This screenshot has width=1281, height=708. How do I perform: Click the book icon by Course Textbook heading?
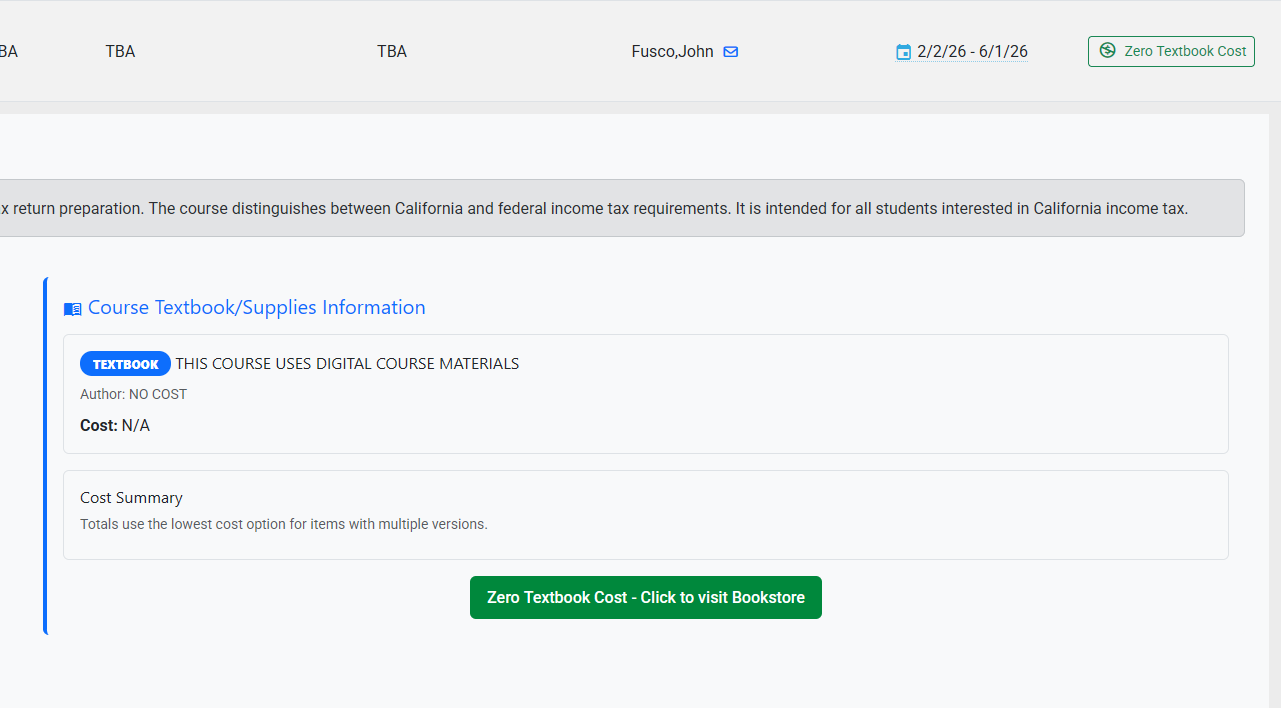(73, 309)
